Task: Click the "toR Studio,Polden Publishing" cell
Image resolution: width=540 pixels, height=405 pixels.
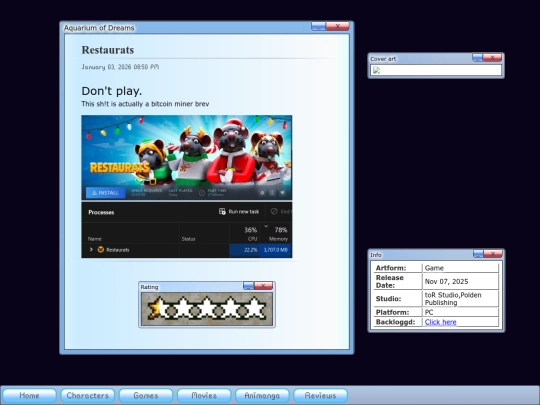Action: point(460,299)
